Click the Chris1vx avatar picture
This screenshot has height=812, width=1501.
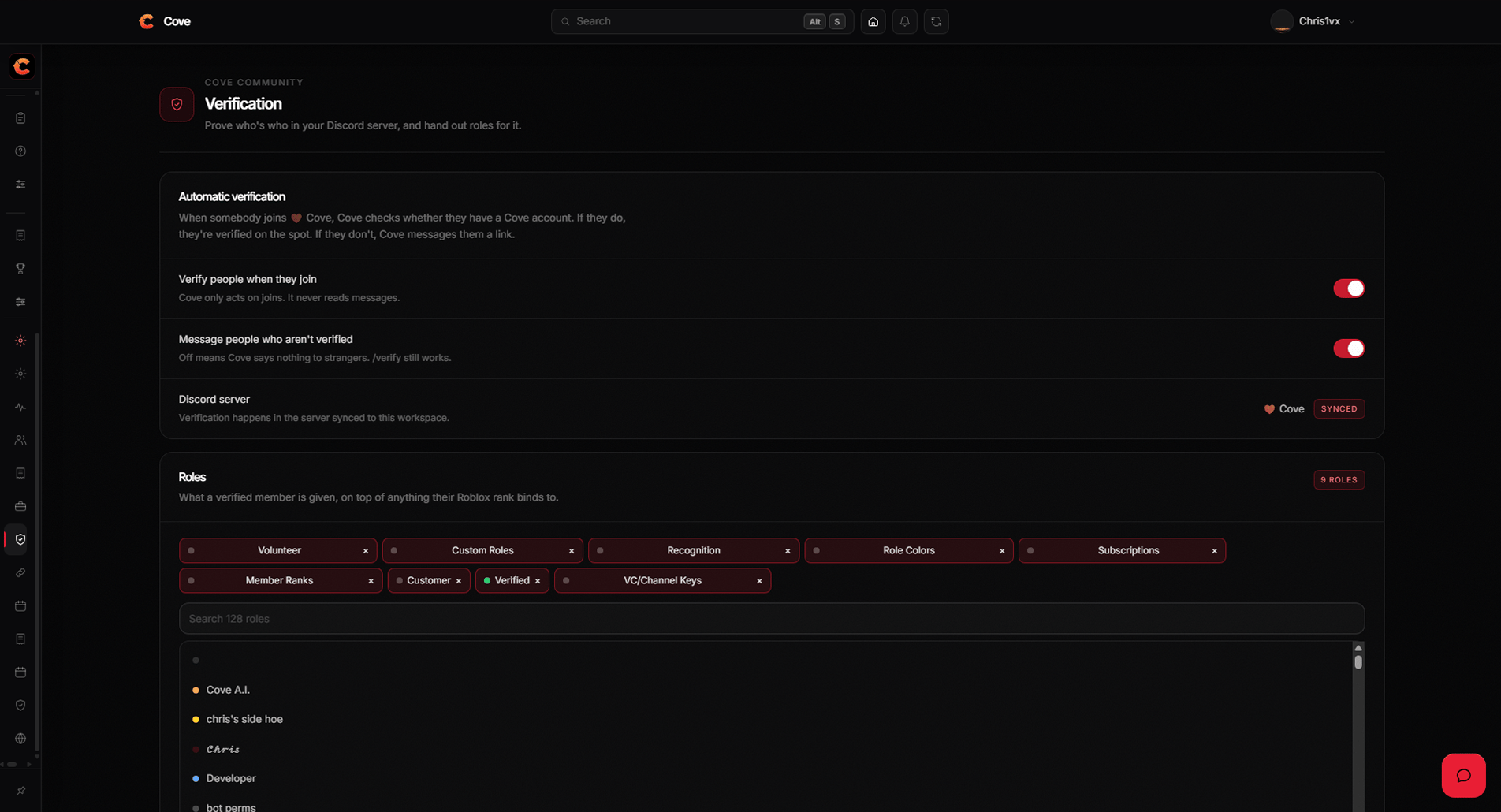(1282, 21)
